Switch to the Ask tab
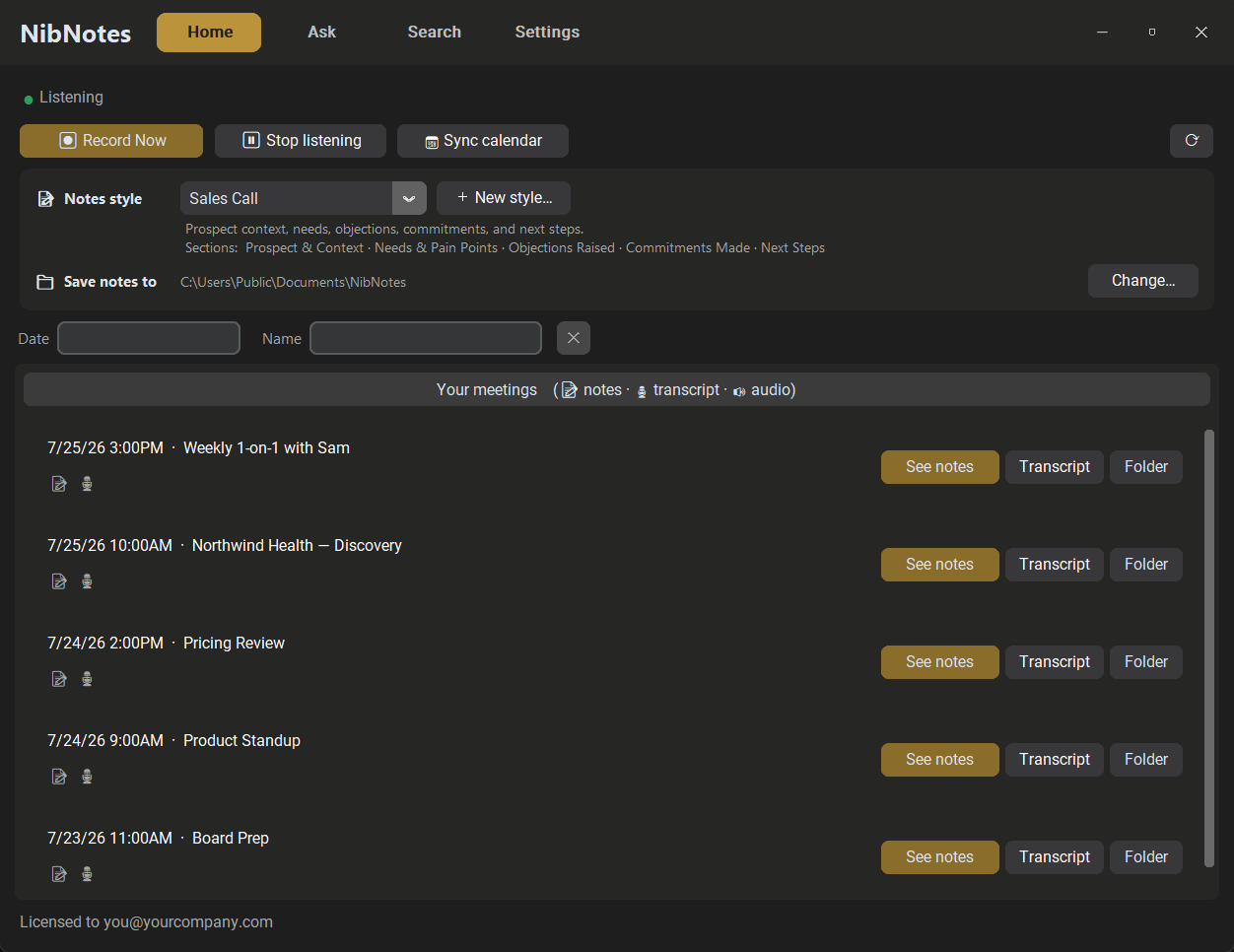This screenshot has width=1234, height=952. click(x=321, y=33)
